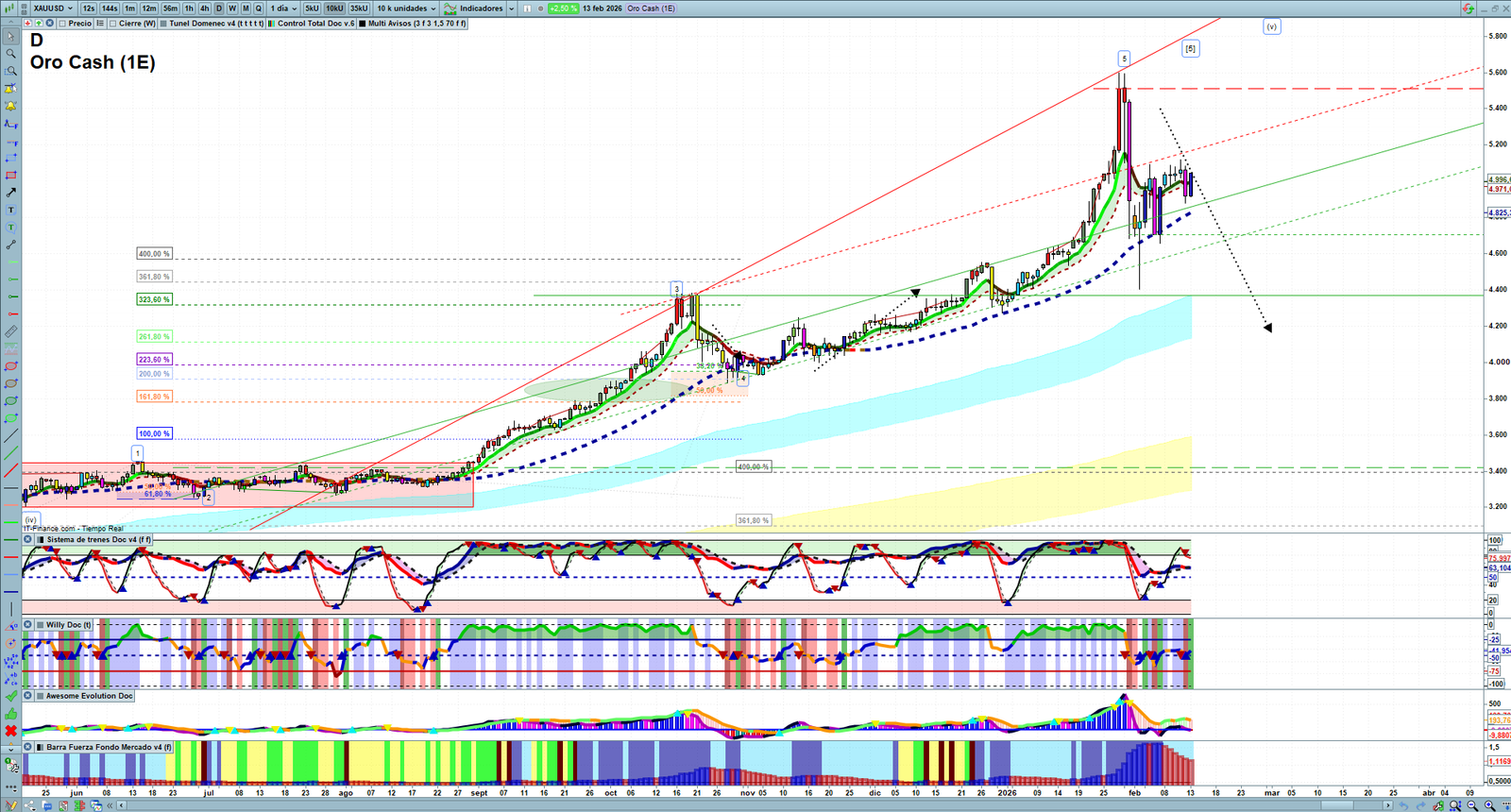Click the red plus icon beside Precio
This screenshot has width=1511, height=812.
point(28,24)
